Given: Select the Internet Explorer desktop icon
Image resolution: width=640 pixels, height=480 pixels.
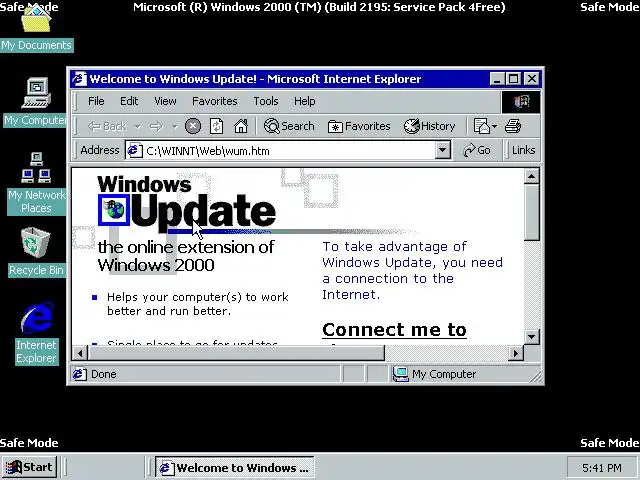Looking at the screenshot, I should pyautogui.click(x=37, y=333).
